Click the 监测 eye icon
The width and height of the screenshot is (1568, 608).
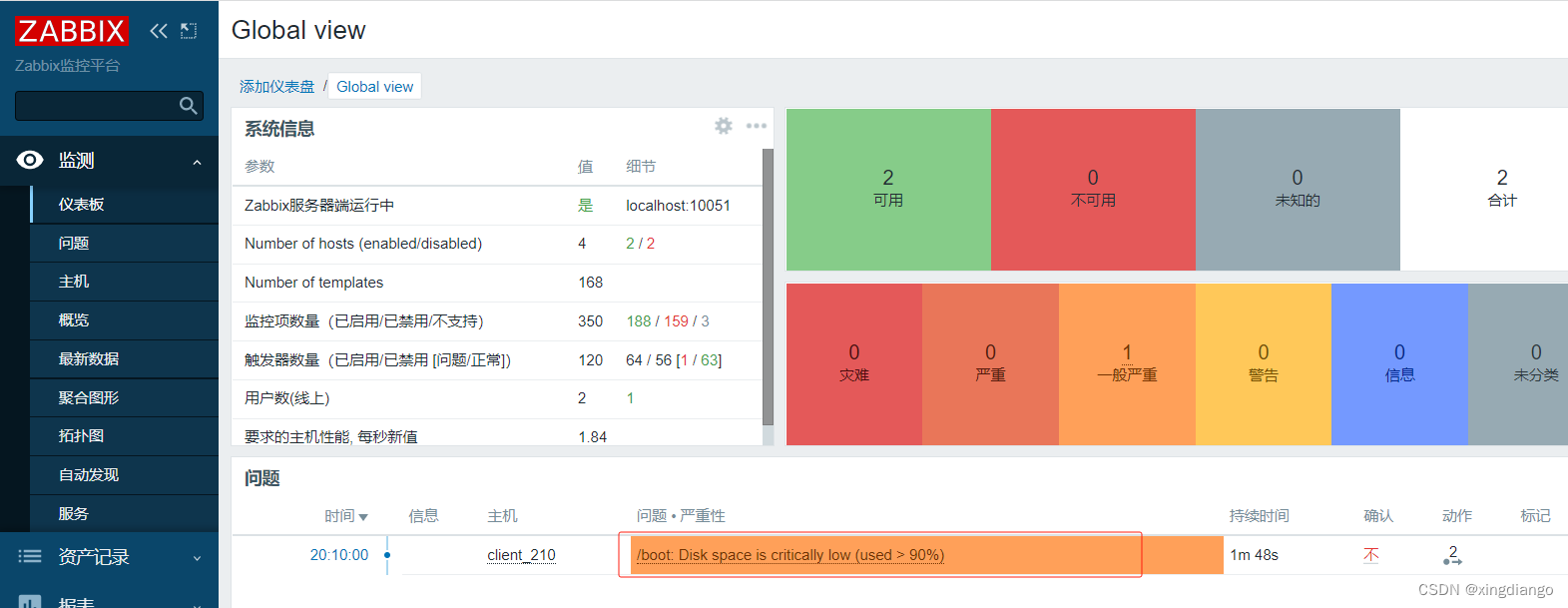[x=30, y=160]
